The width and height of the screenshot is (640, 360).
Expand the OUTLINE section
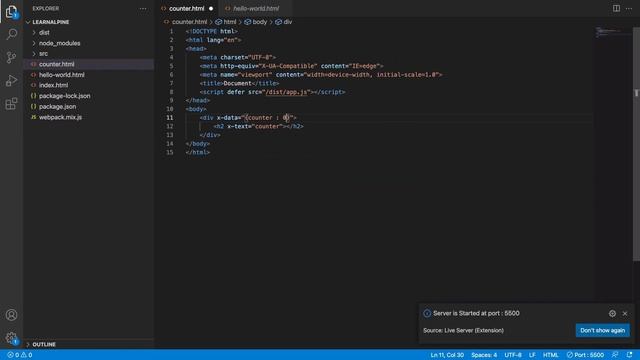(44, 344)
